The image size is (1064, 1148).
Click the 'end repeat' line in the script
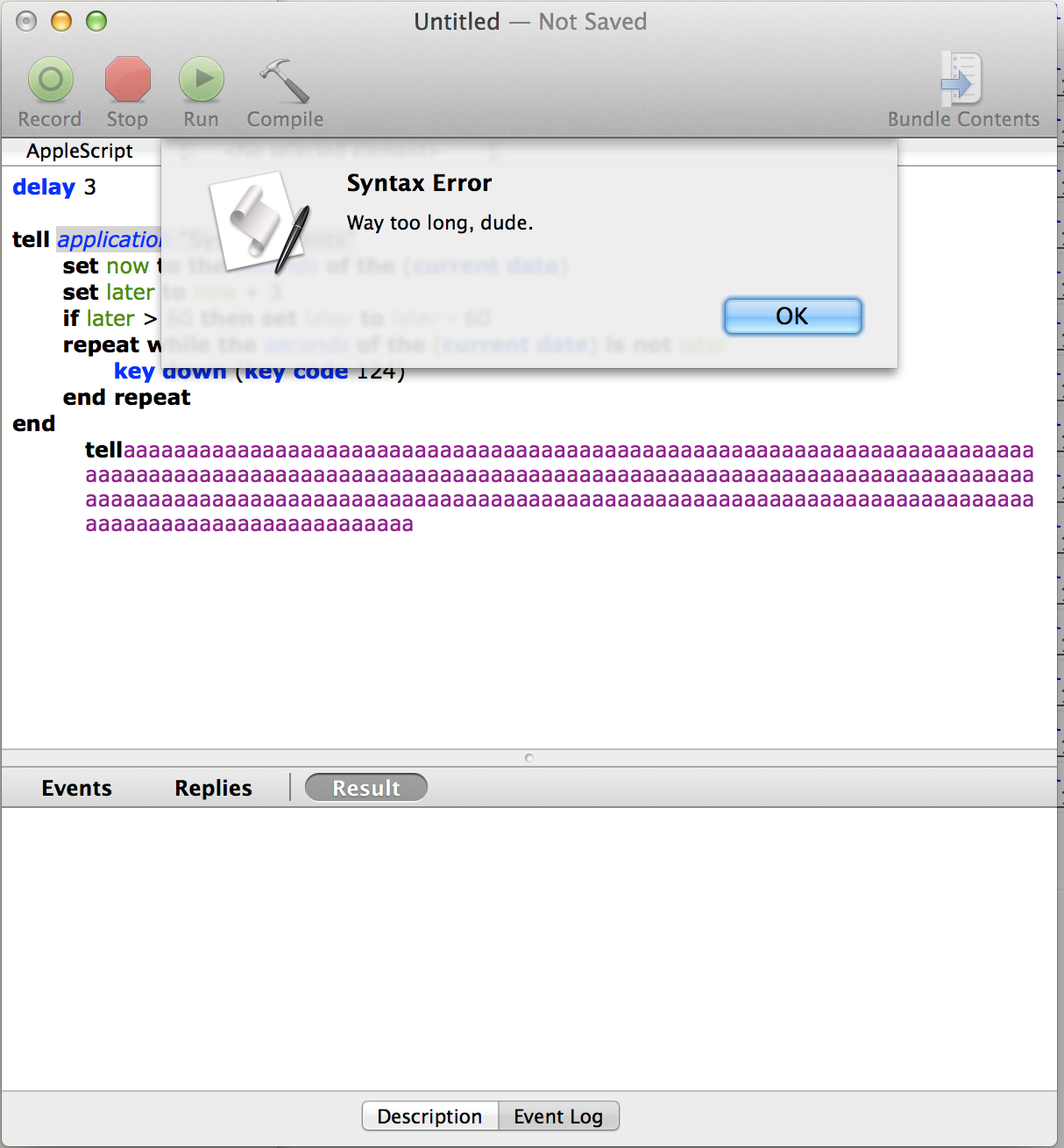(127, 398)
